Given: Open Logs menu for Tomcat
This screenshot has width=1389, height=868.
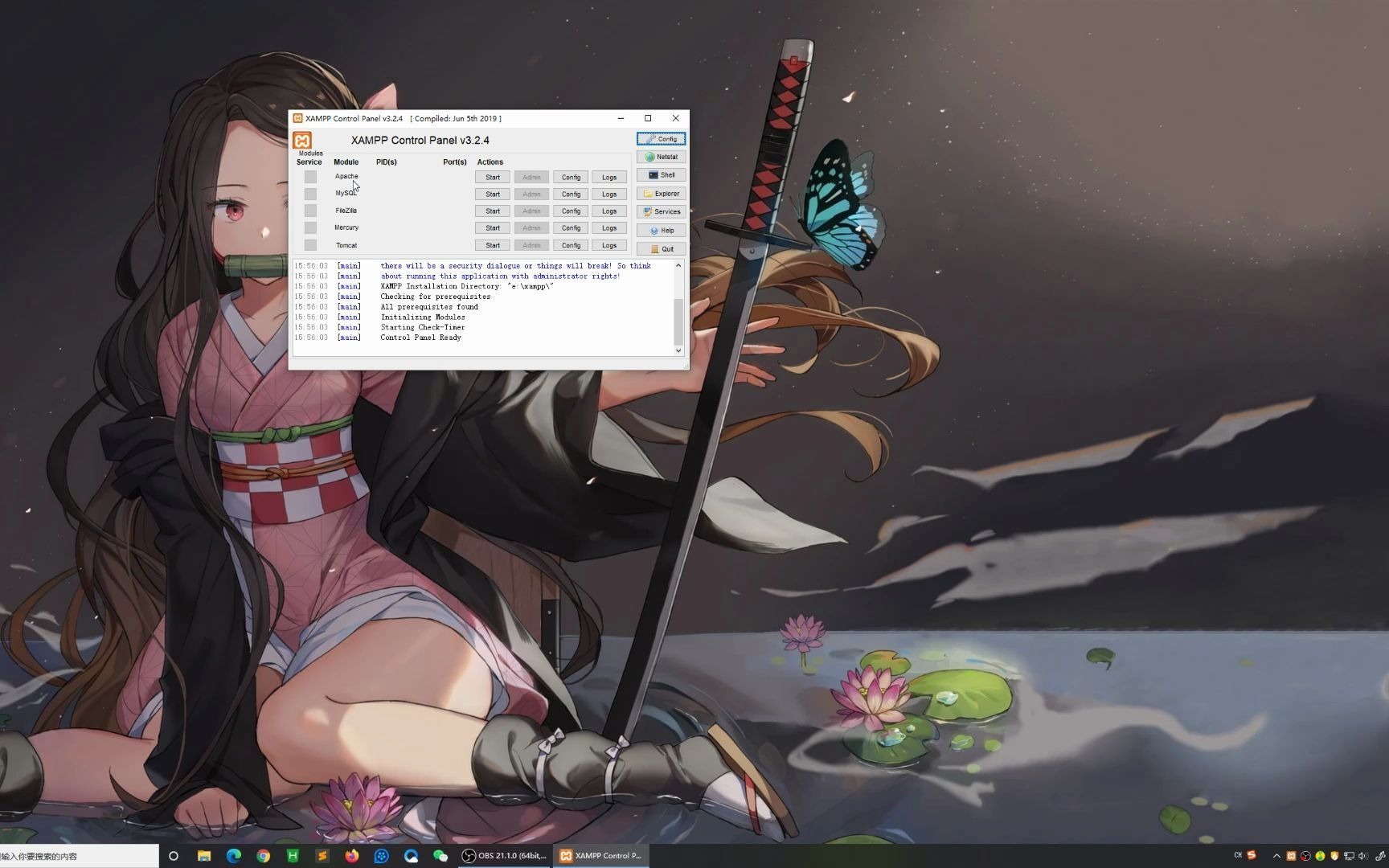Looking at the screenshot, I should (609, 245).
